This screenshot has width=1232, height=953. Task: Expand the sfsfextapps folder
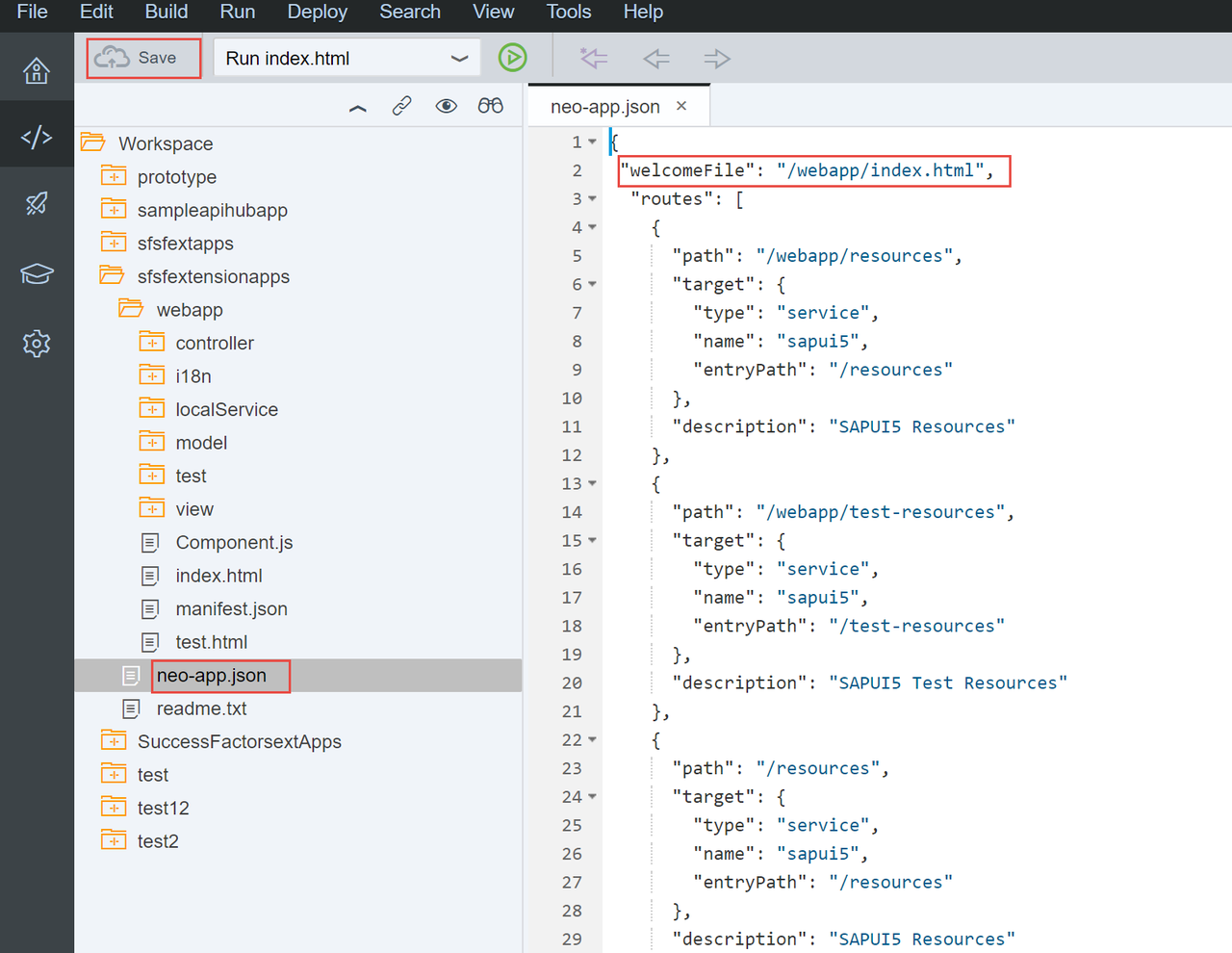(114, 243)
